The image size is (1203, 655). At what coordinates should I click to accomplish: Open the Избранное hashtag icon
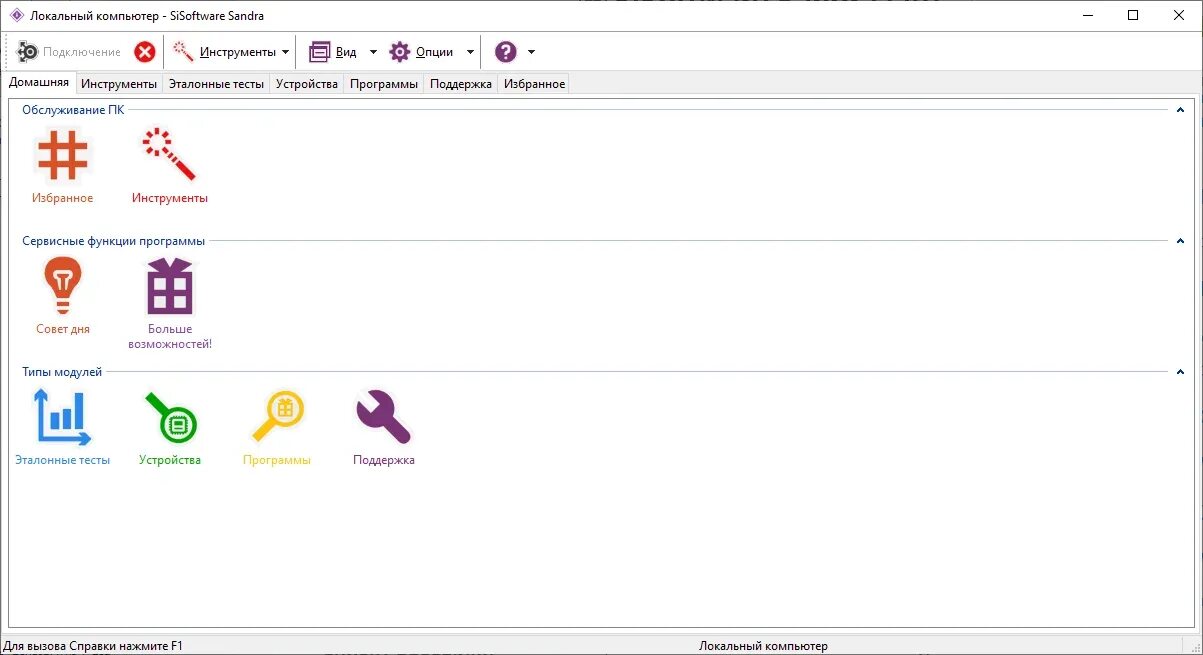click(x=62, y=157)
